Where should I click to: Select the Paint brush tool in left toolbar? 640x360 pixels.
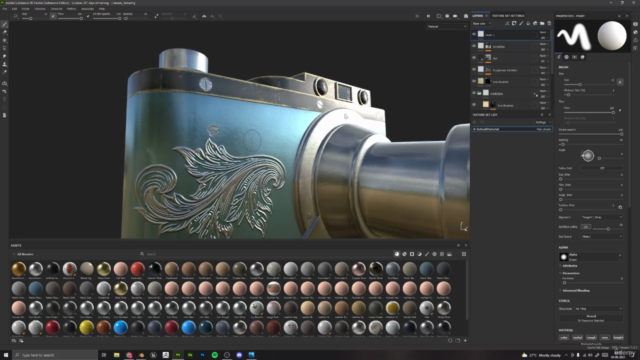4,24
